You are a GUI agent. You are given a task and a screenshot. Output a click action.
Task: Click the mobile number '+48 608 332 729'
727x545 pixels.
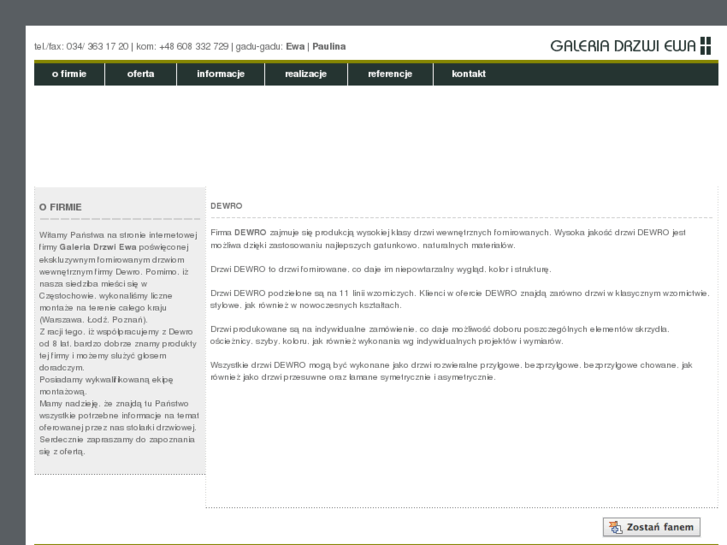194,46
